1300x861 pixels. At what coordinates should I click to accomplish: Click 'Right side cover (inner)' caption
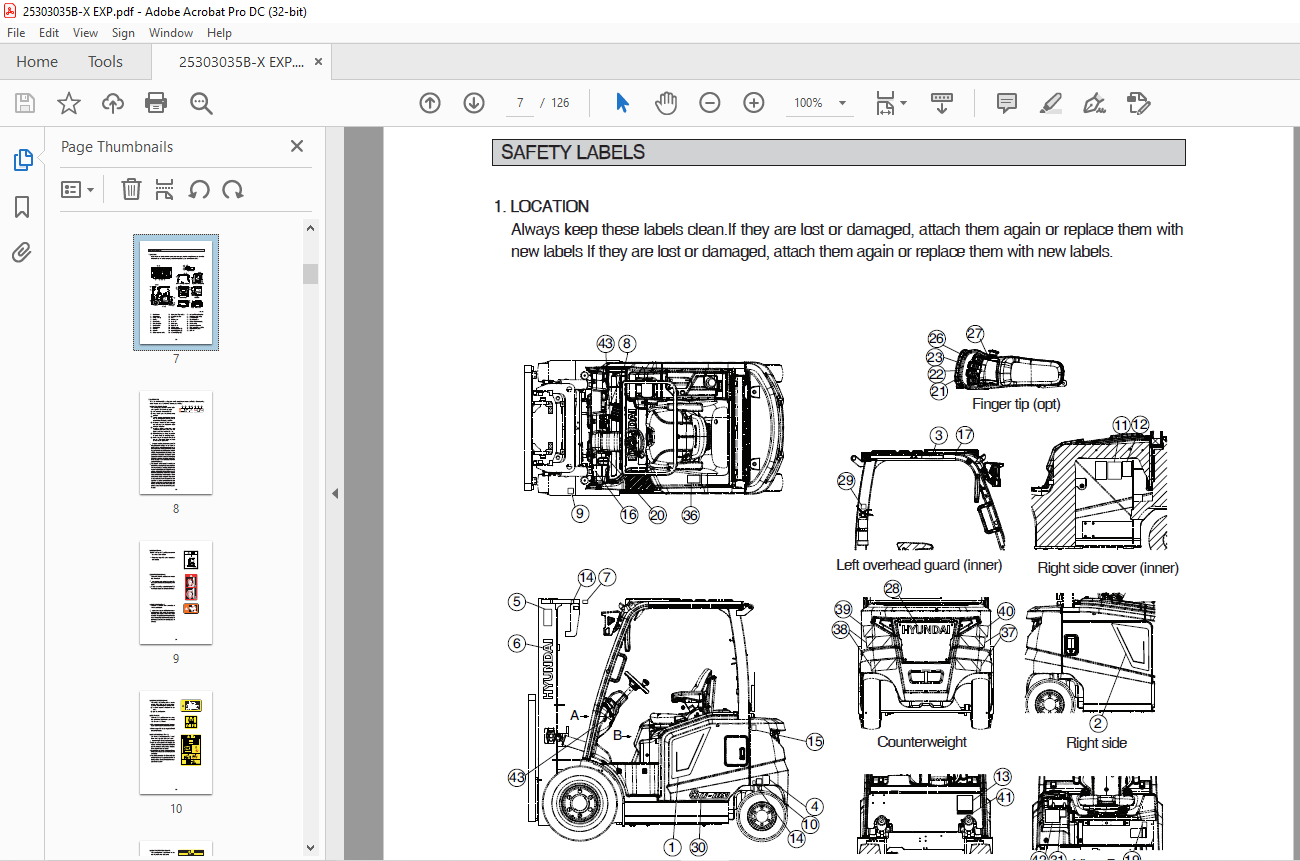coord(1108,568)
